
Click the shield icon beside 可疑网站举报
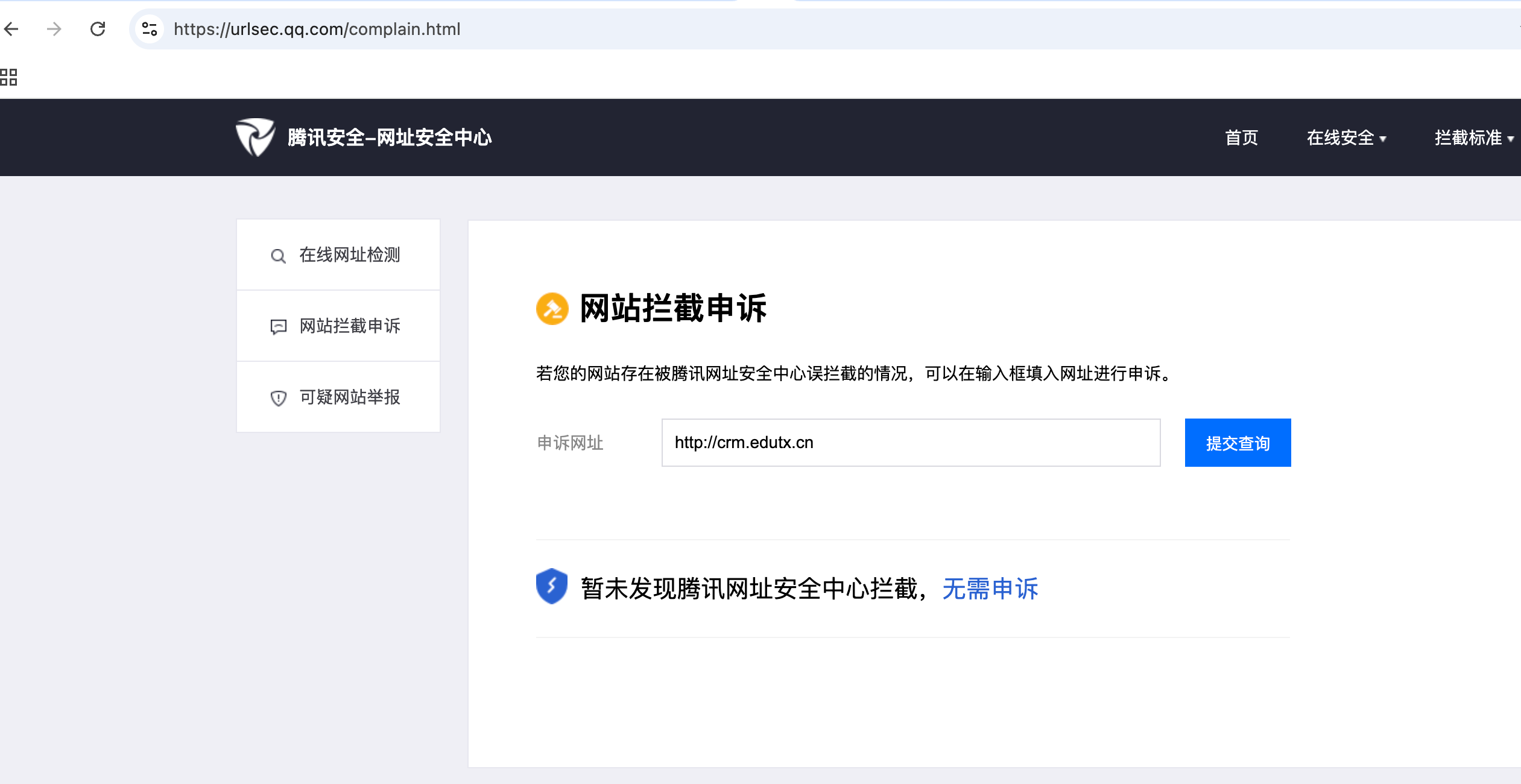point(278,398)
